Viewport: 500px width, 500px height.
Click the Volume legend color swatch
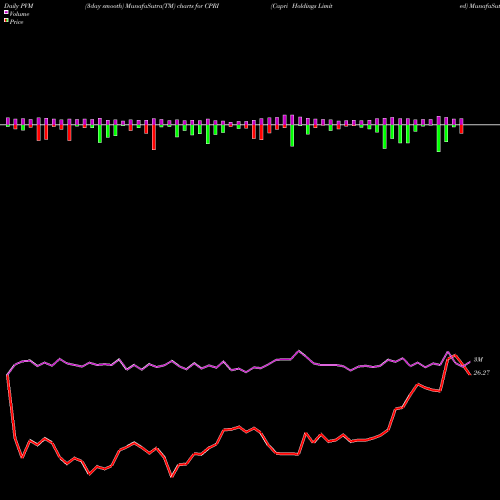pos(6,12)
